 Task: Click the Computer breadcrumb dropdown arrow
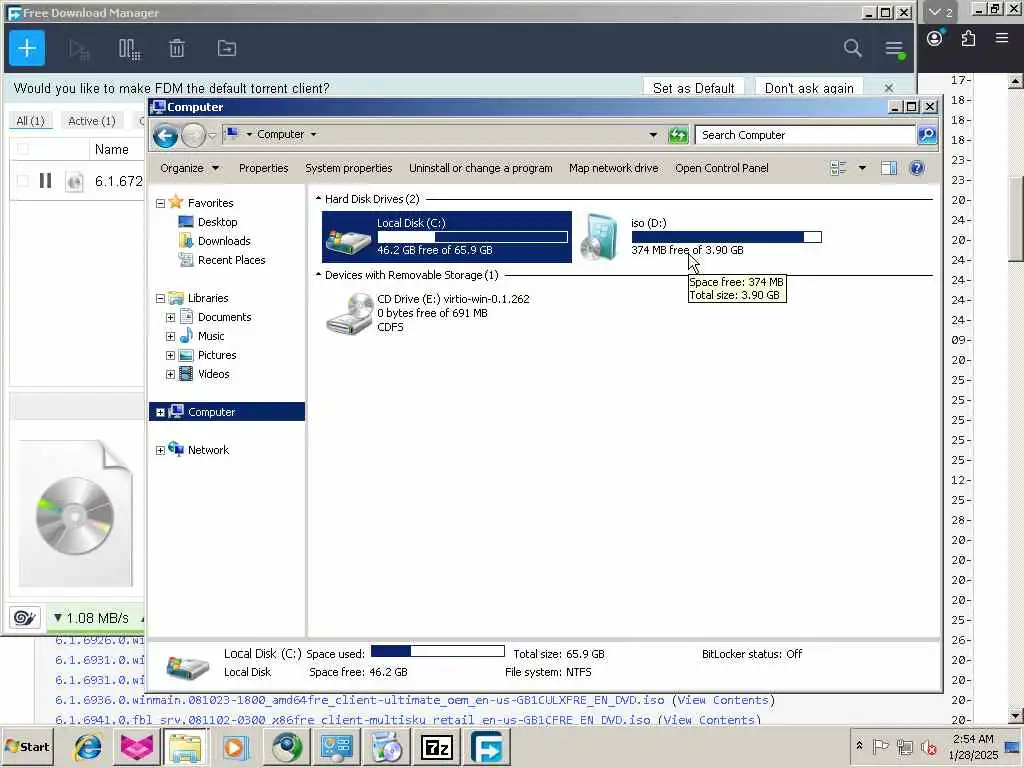click(313, 135)
